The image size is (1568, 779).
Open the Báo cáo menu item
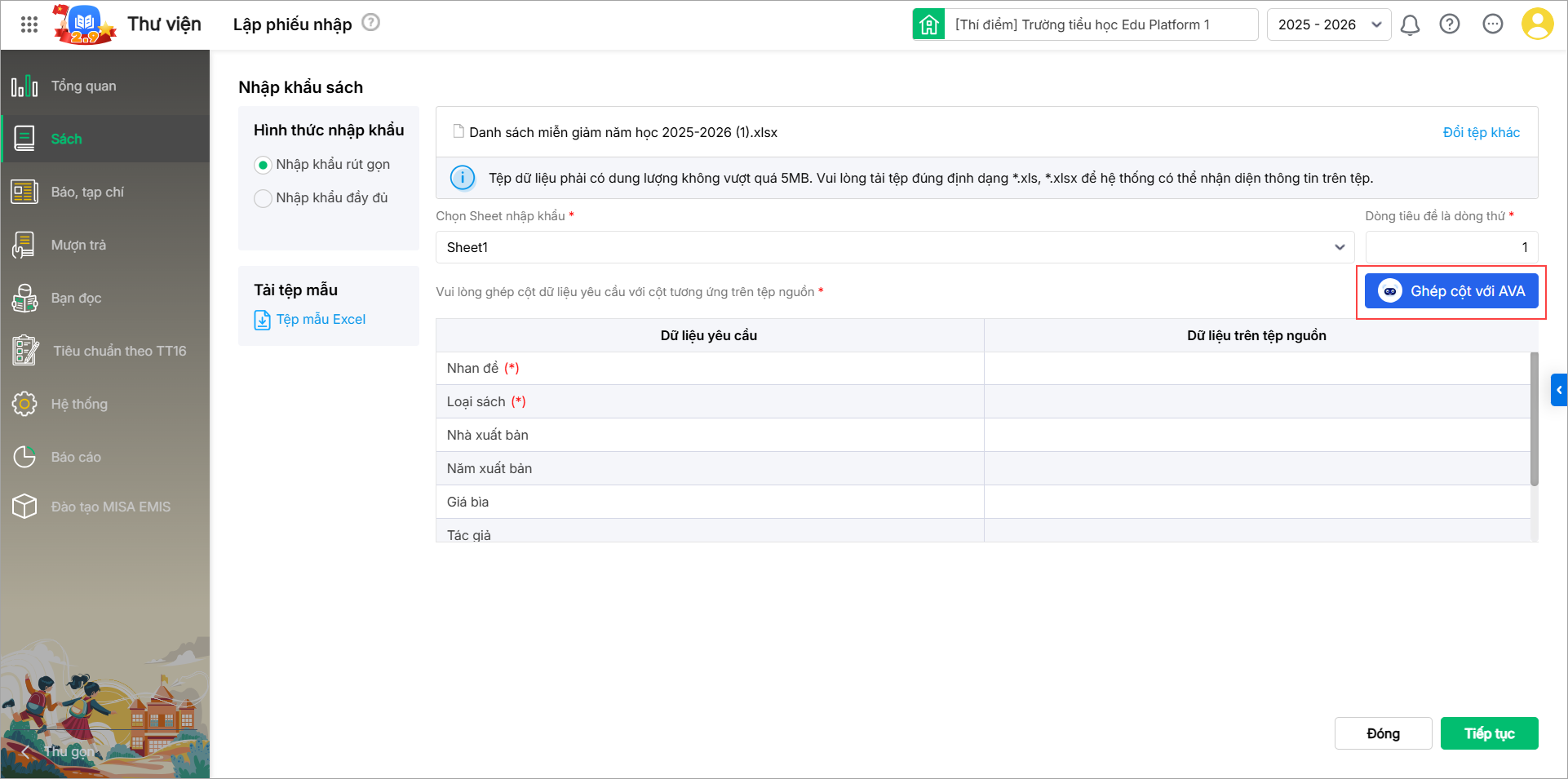(x=76, y=457)
